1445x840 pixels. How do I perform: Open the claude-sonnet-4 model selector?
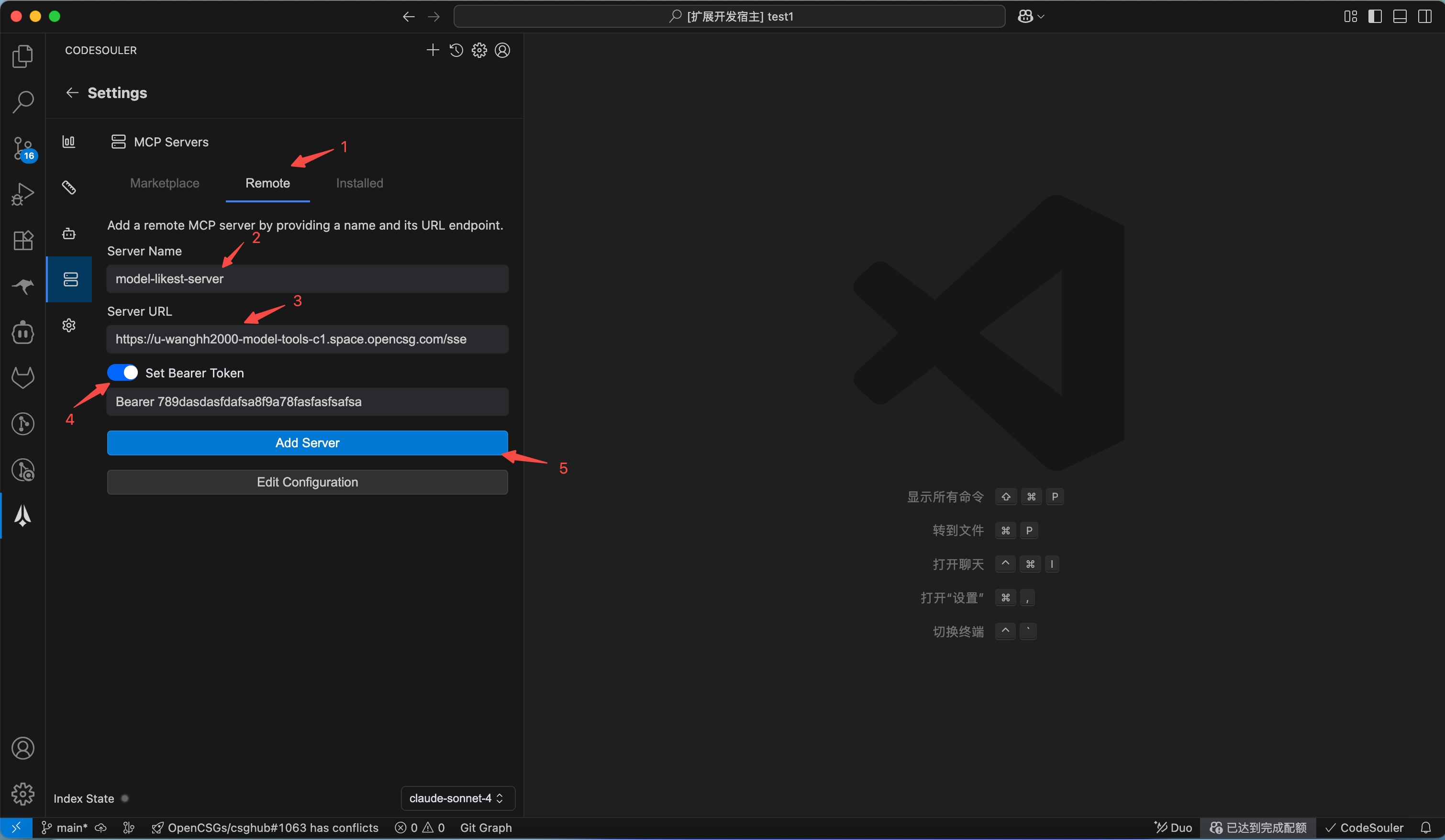click(456, 798)
